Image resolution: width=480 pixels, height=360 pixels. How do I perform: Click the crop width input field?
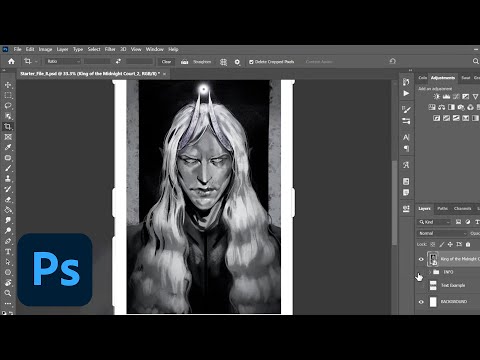(x=97, y=61)
